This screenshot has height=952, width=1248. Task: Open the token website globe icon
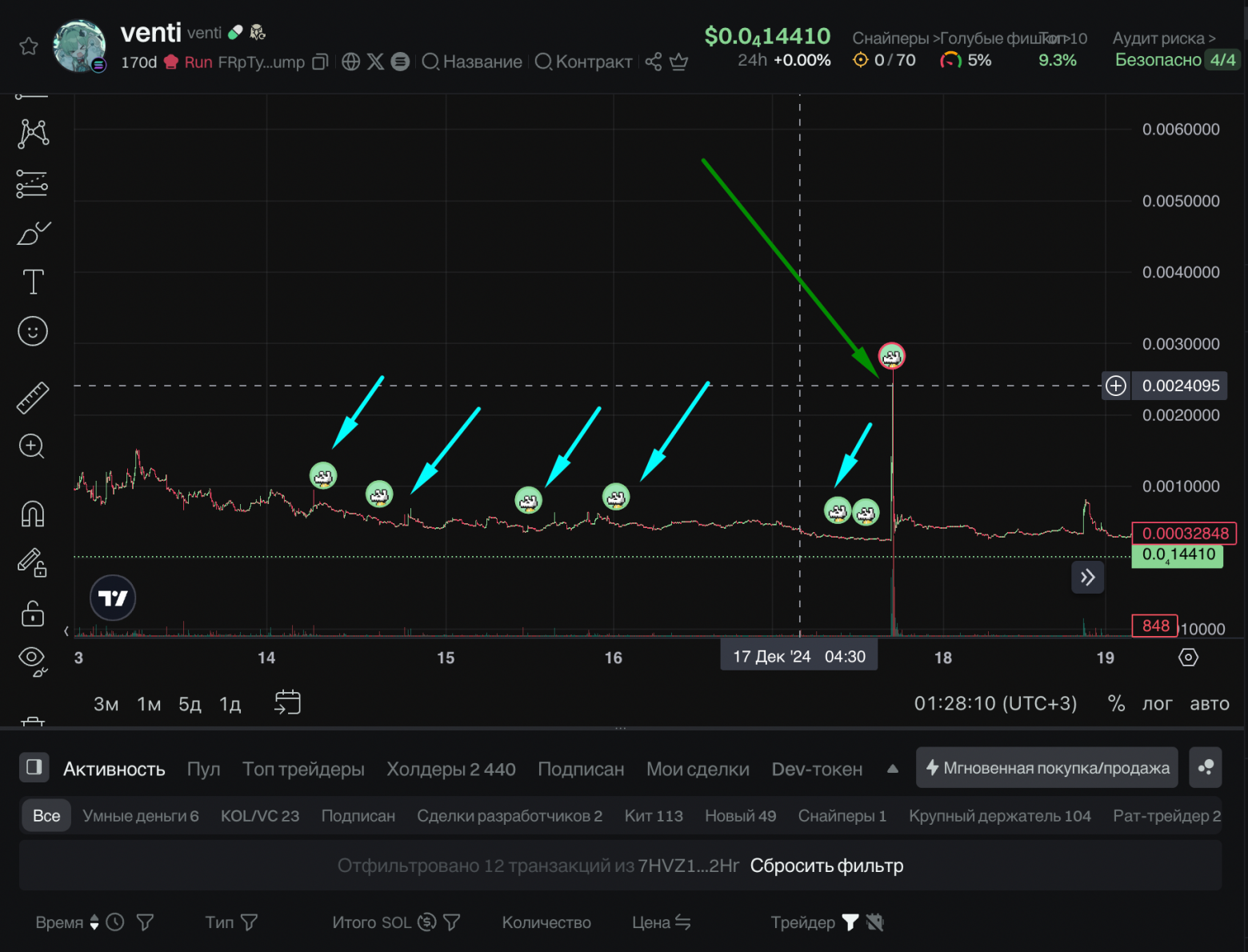click(x=350, y=62)
